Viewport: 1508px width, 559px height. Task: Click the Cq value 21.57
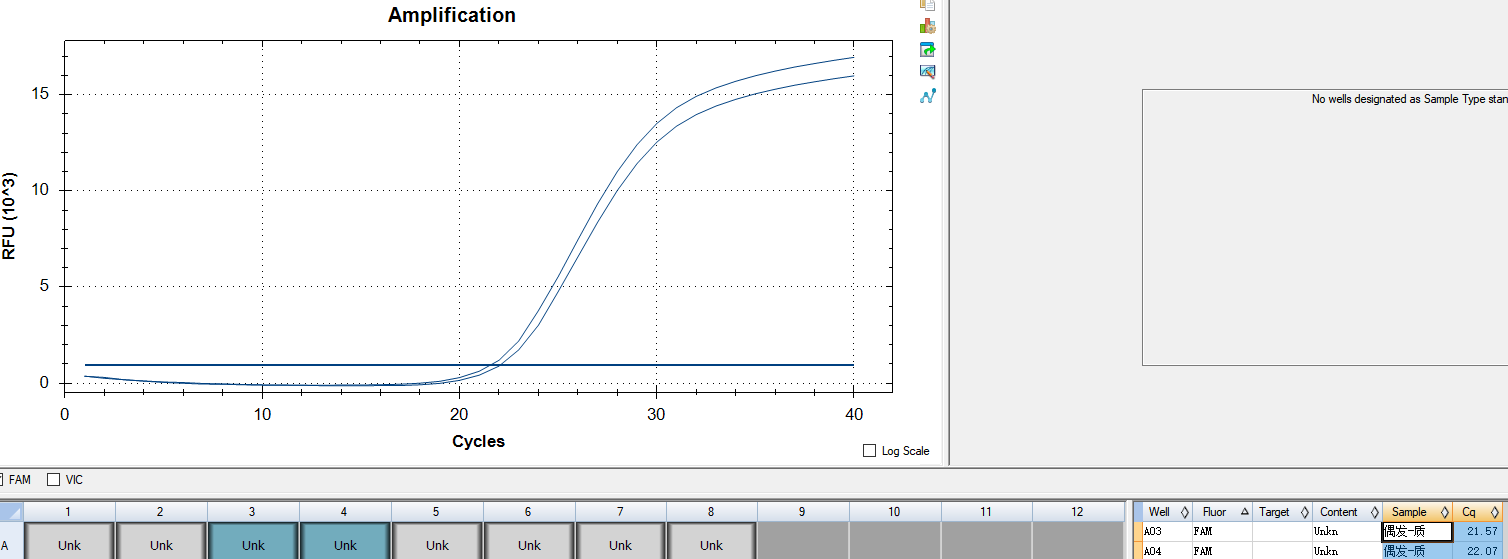(1477, 532)
